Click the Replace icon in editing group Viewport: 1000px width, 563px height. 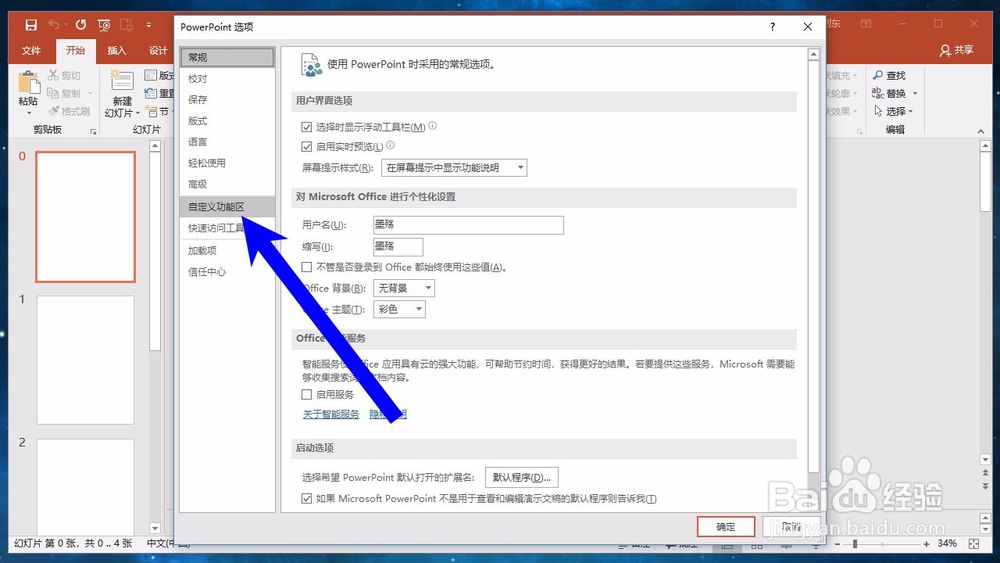tap(878, 93)
